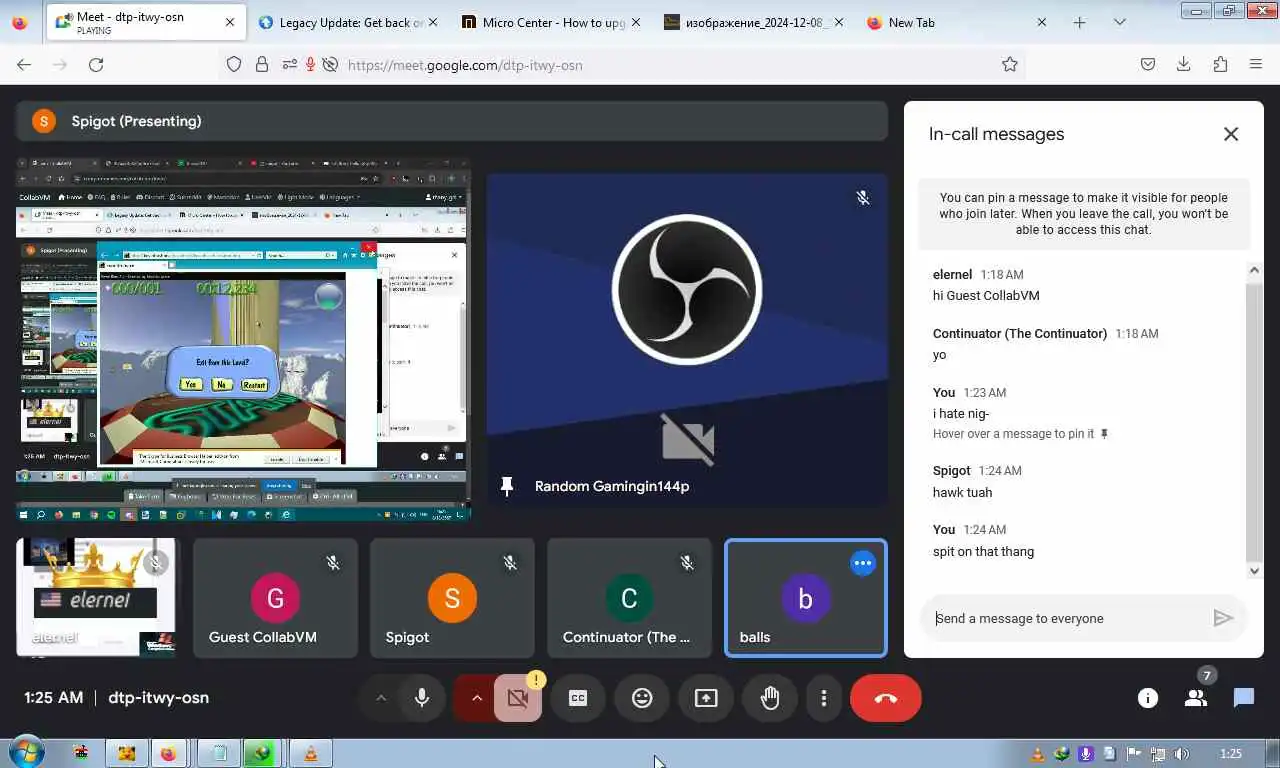The image size is (1280, 768).
Task: Click the spit on that thang message
Action: pyautogui.click(x=983, y=551)
